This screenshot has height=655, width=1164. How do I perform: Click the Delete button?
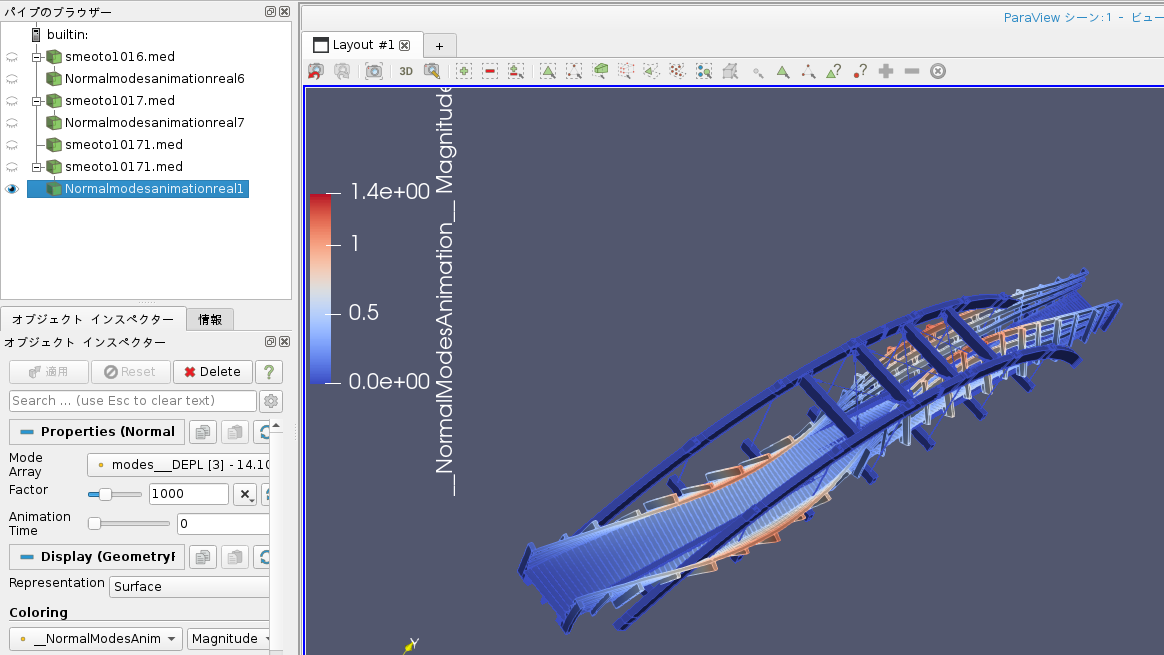click(x=212, y=372)
